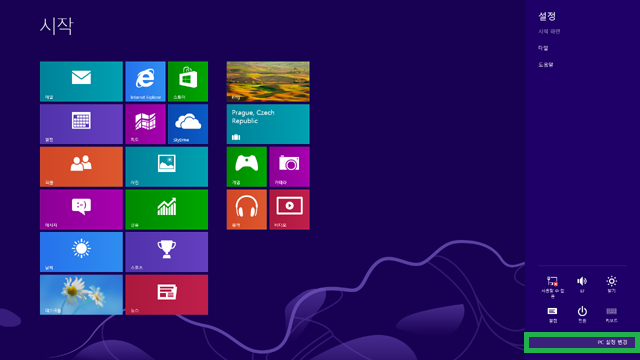Viewport: 640px width, 360px height.
Task: Click the keyboard icon in settings
Action: coord(611,315)
